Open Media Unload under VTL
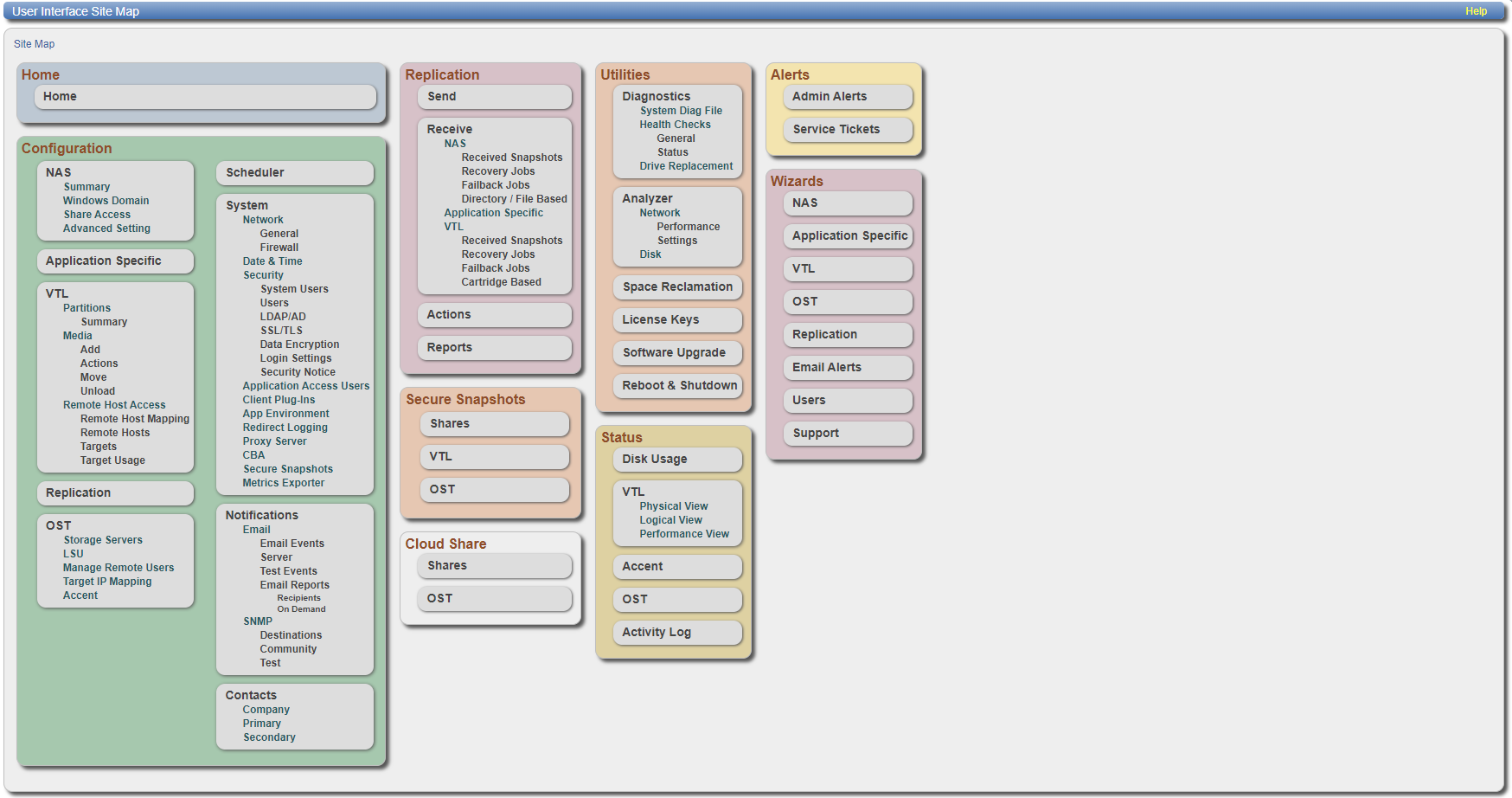The width and height of the screenshot is (1512, 798). point(98,391)
